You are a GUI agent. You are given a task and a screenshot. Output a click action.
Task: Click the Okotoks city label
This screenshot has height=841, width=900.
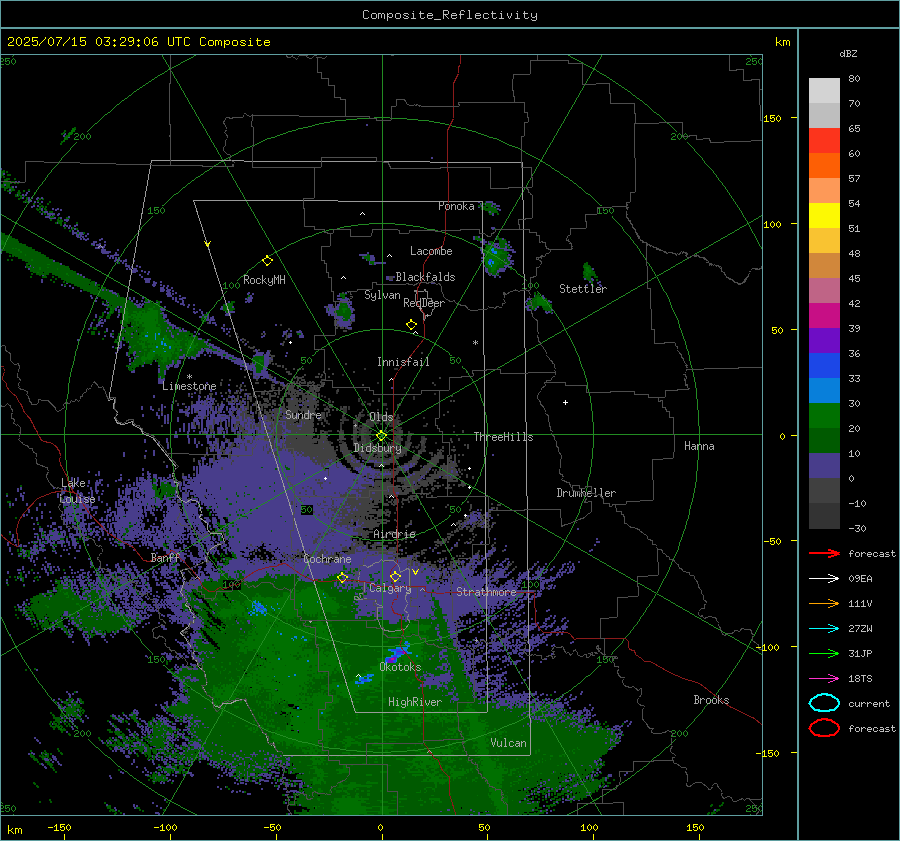click(400, 667)
